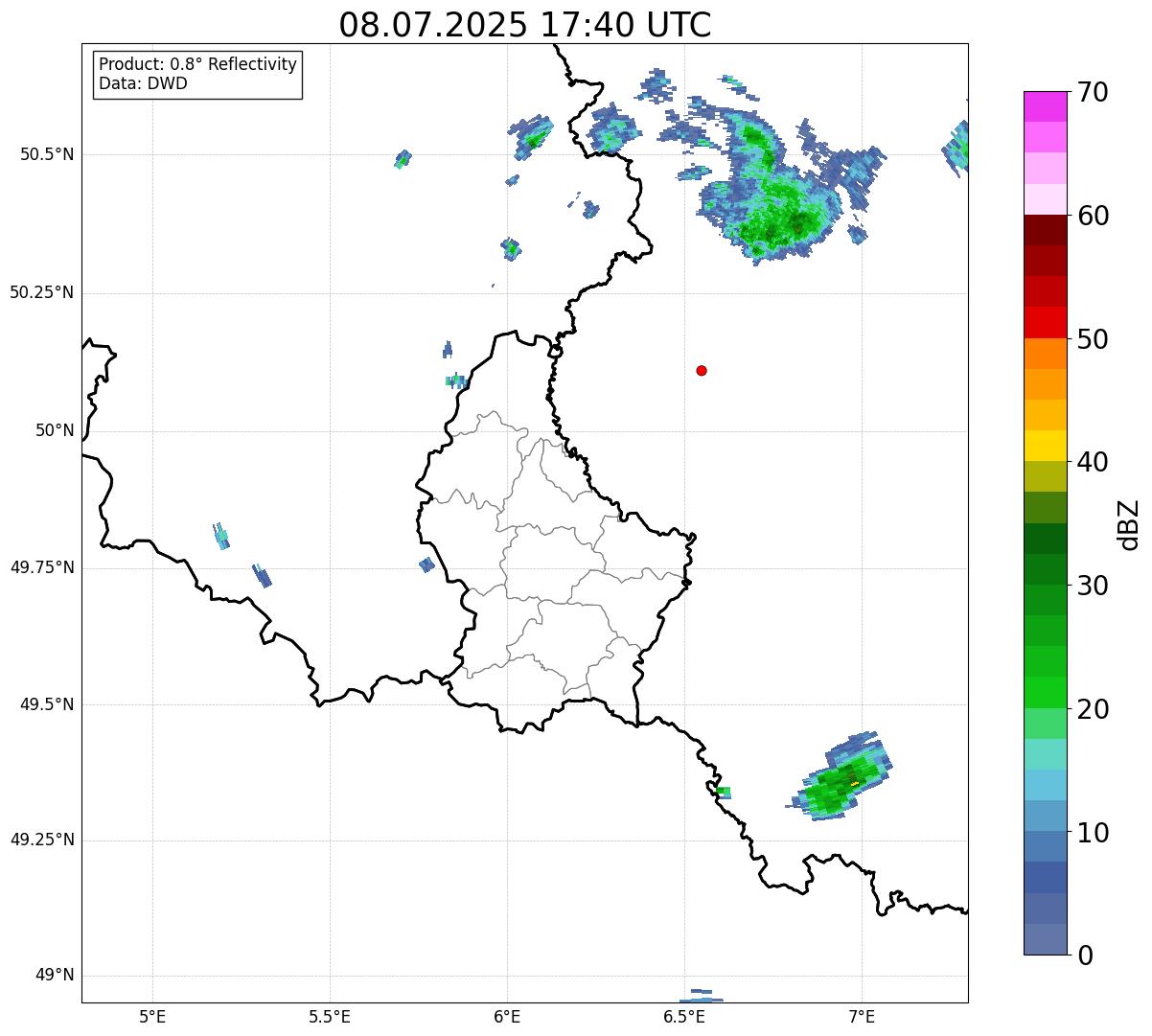The width and height of the screenshot is (1152, 1036).
Task: Click the 'Product: 0.8° Reflectivity' label
Action: coord(197,64)
